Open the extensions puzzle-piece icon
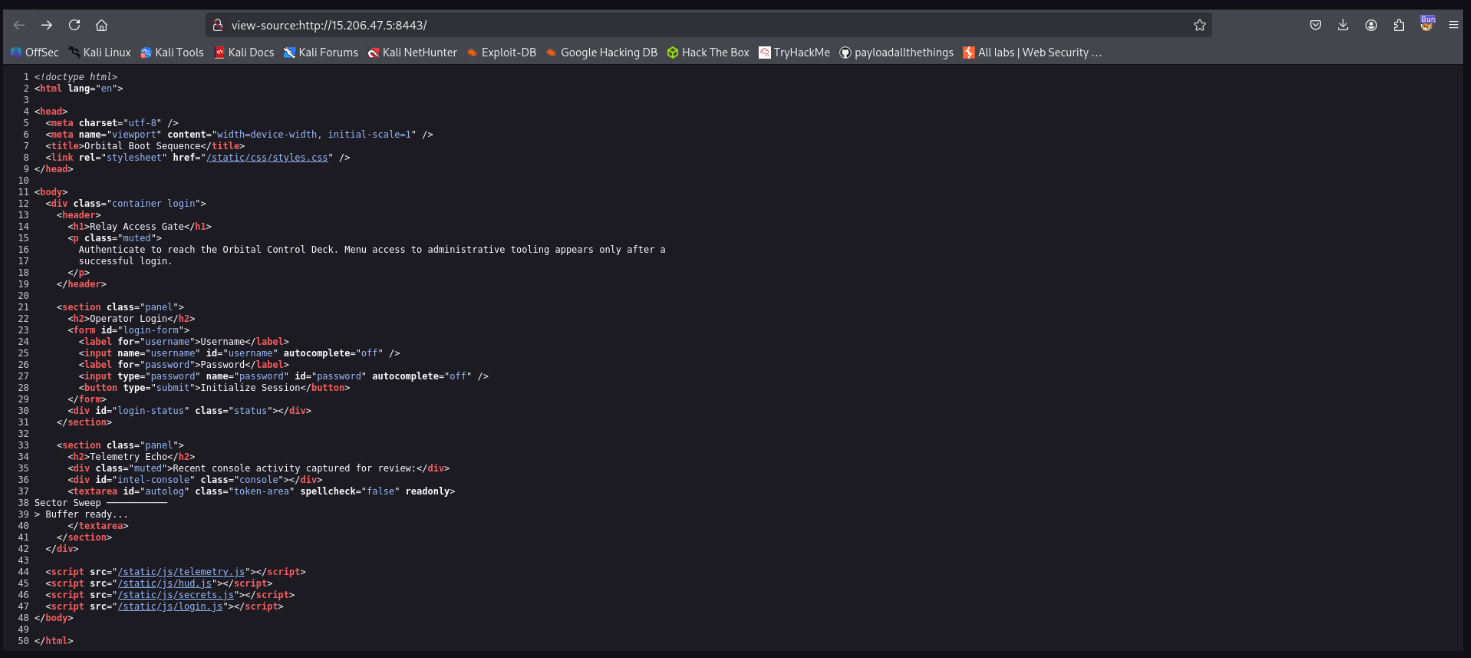Viewport: 1471px width, 658px height. click(1398, 24)
